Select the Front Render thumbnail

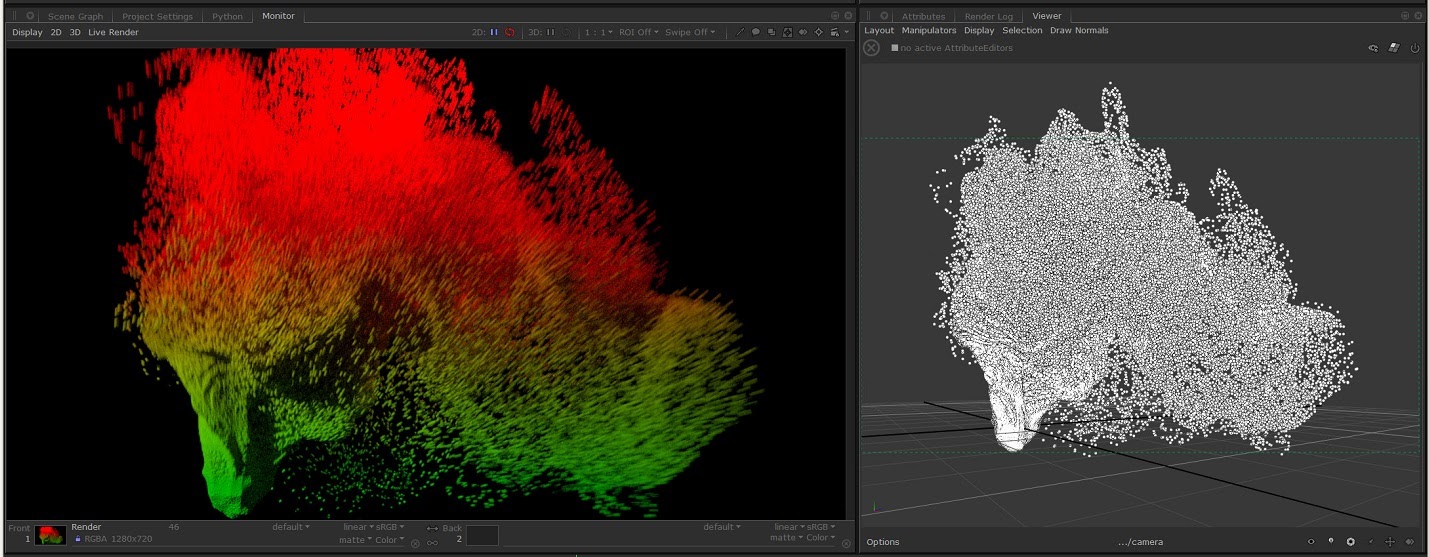coord(50,535)
